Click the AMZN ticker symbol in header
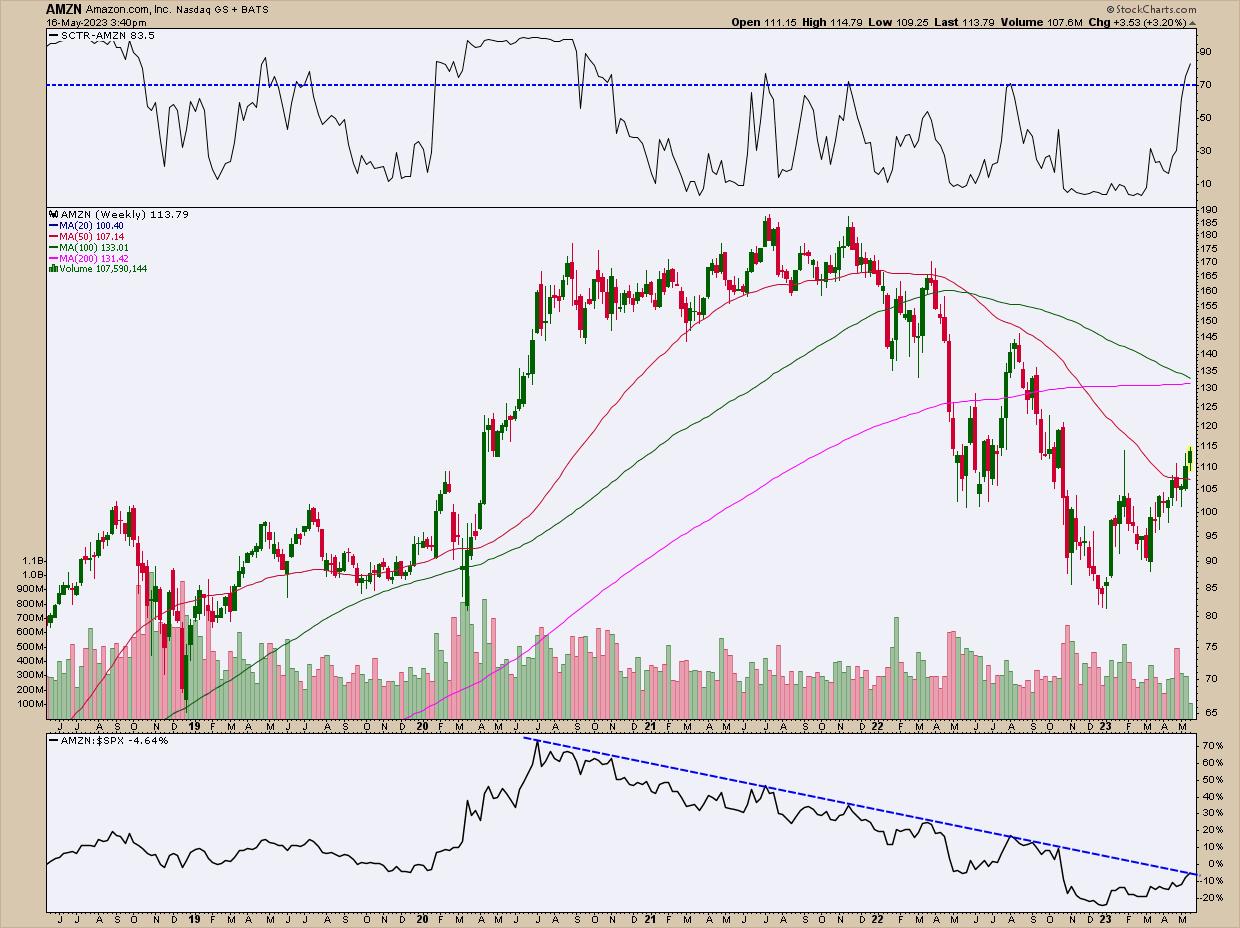 (x=64, y=8)
